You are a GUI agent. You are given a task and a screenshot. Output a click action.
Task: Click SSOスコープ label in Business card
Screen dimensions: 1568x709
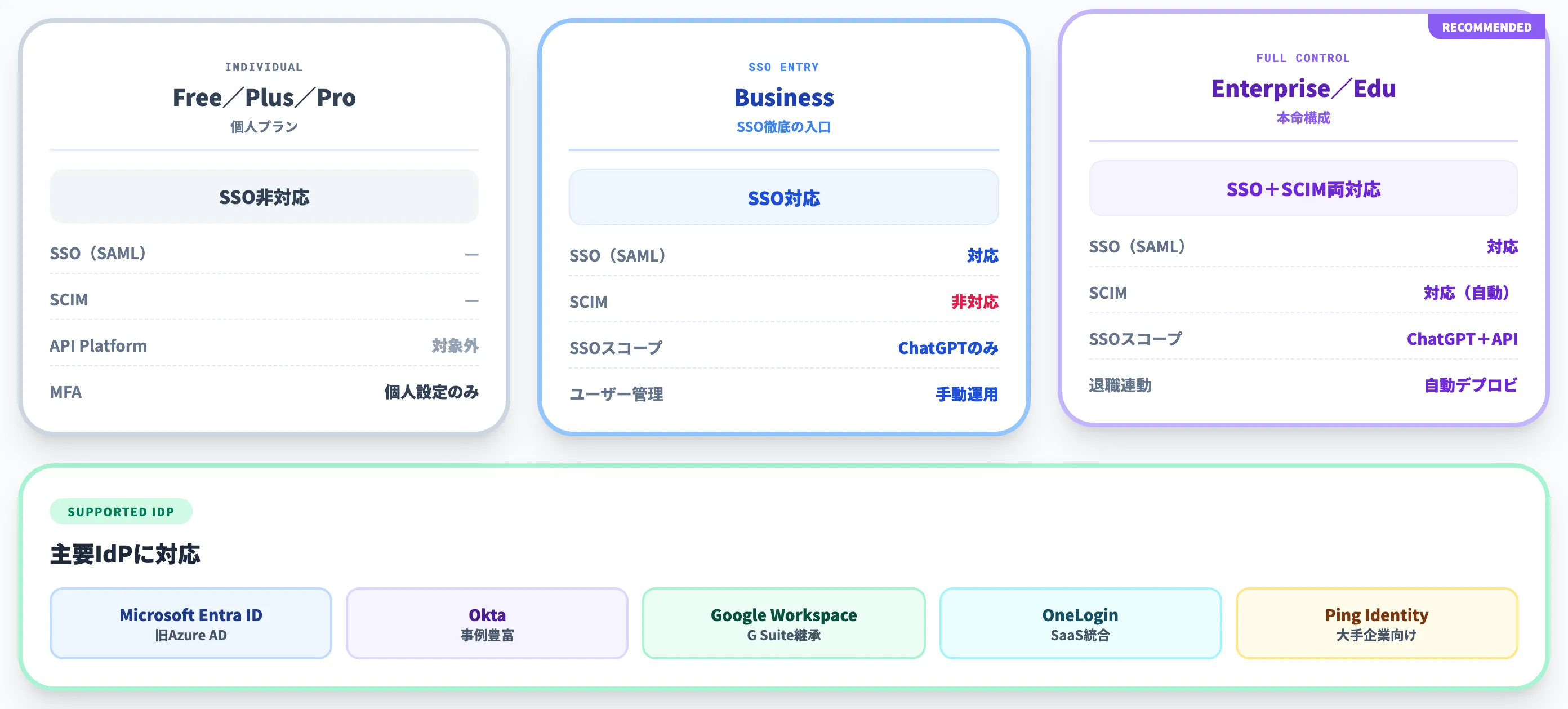(616, 348)
